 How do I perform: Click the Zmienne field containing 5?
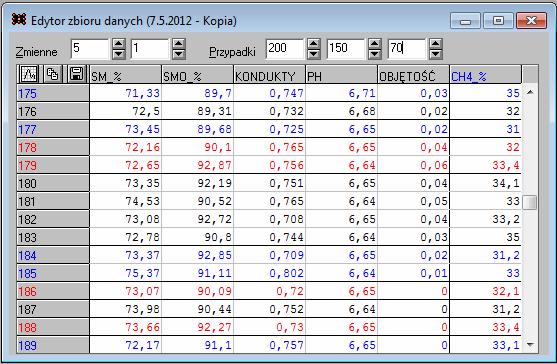(90, 49)
